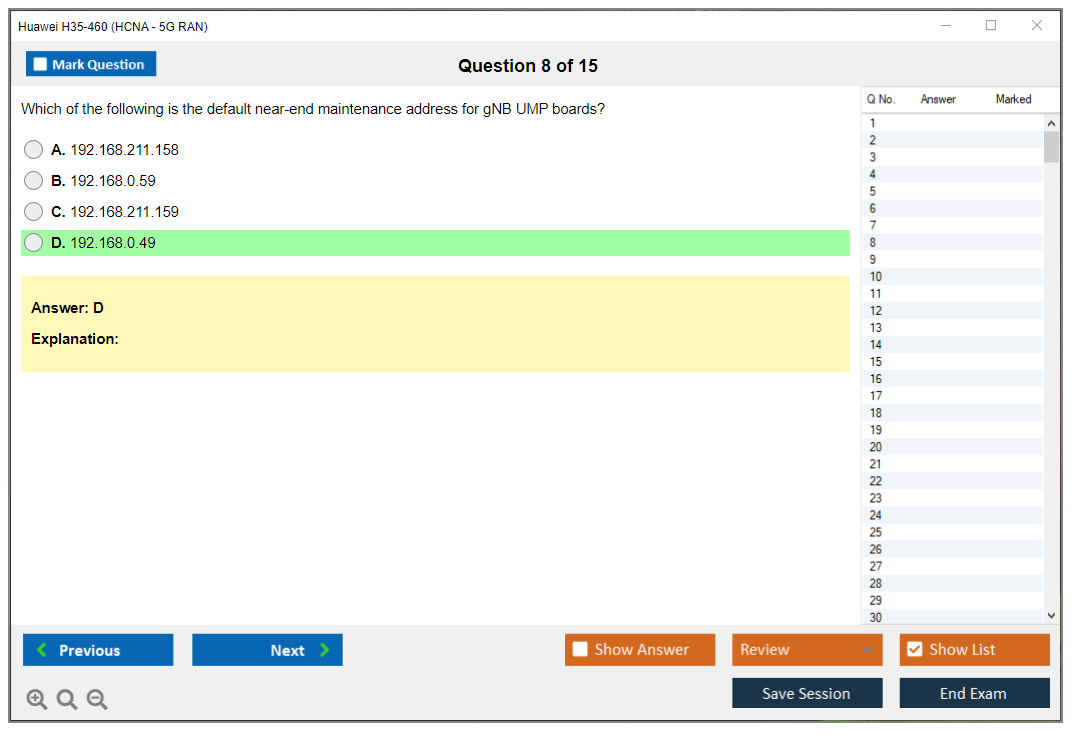
Task: Select answer A 192.168.211.158
Action: pyautogui.click(x=34, y=150)
